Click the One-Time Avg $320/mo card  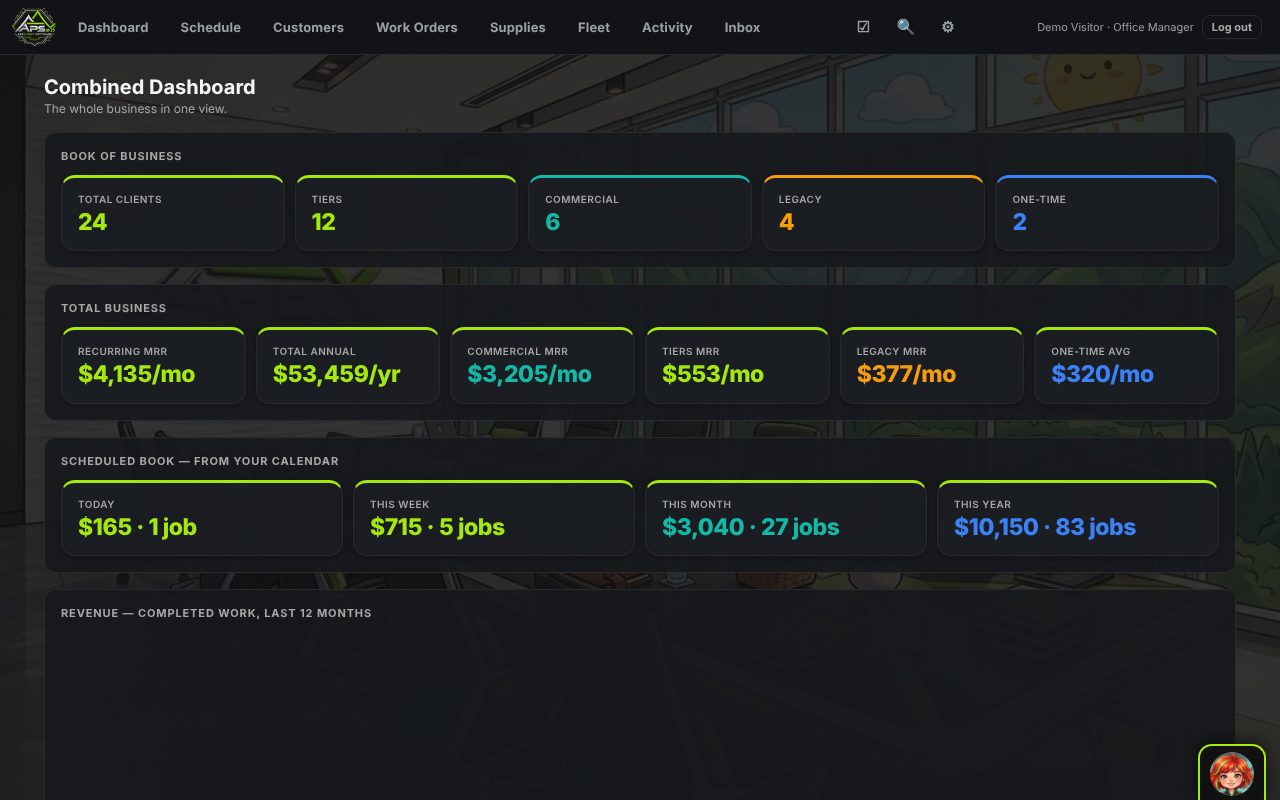tap(1126, 365)
